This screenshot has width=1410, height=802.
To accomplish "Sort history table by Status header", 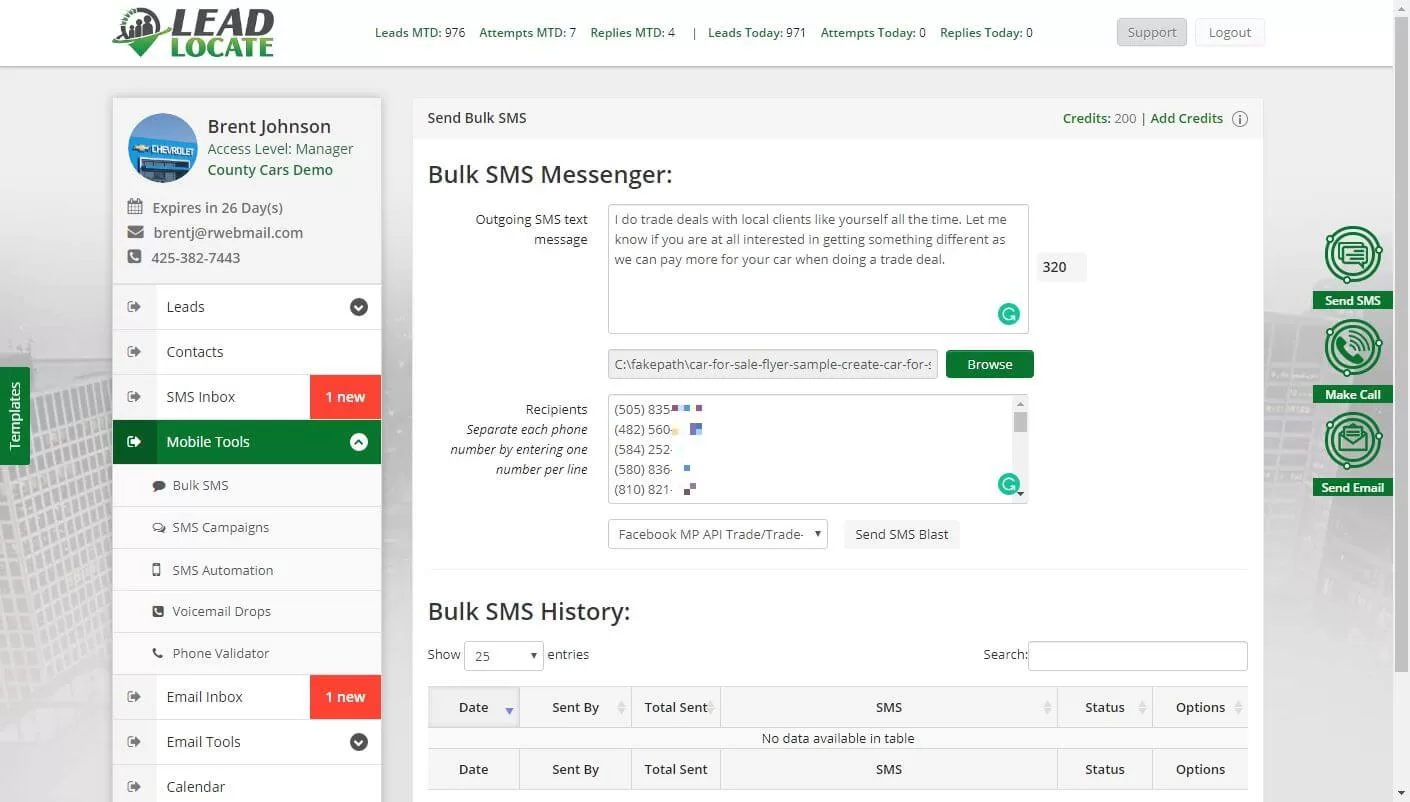I will click(x=1105, y=707).
